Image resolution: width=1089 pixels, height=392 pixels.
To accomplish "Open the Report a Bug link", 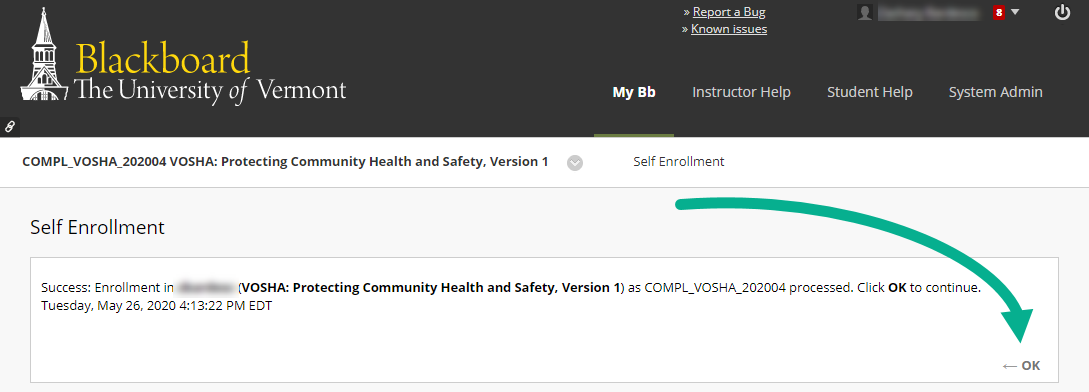I will (729, 12).
